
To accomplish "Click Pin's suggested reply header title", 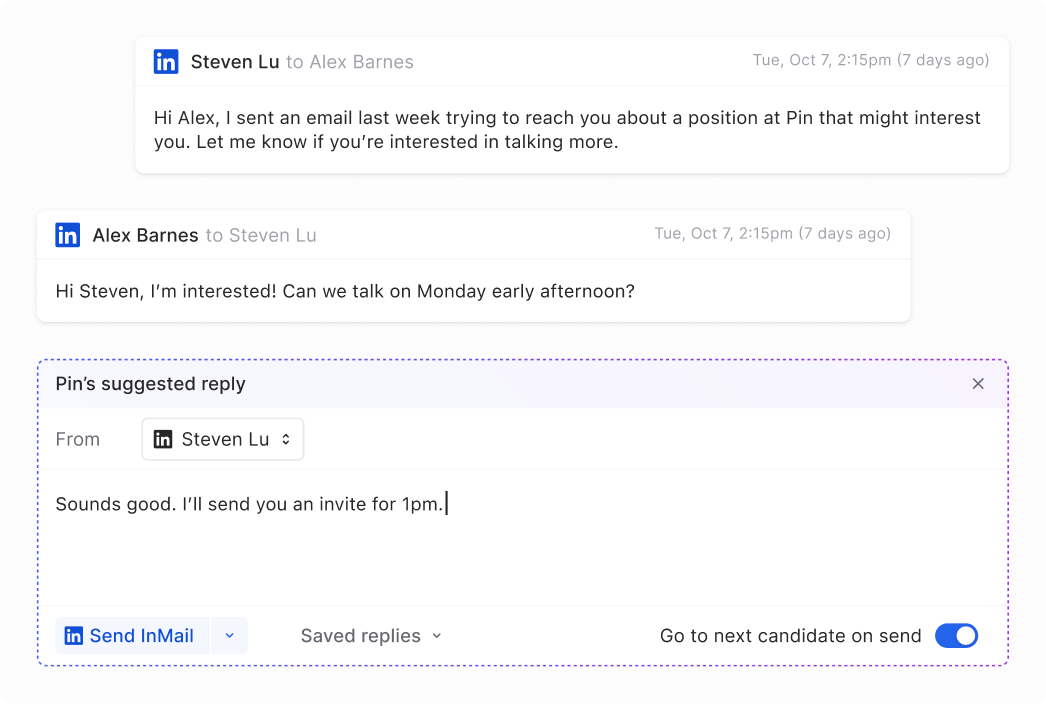I will click(150, 384).
